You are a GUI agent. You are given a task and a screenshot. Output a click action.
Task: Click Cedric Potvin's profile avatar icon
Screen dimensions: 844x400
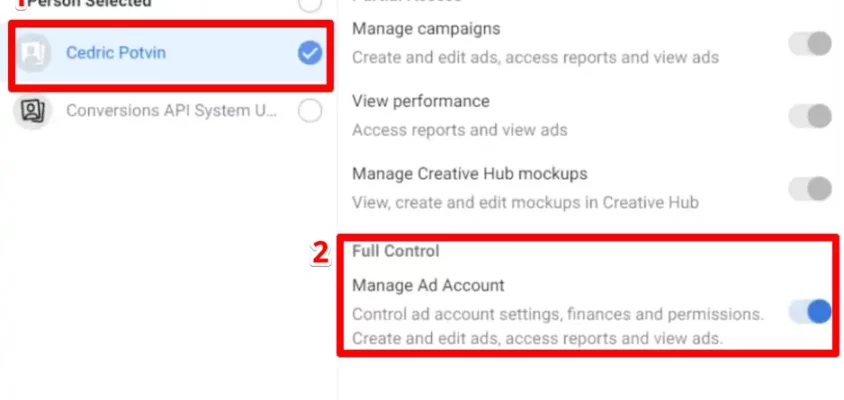coord(37,53)
